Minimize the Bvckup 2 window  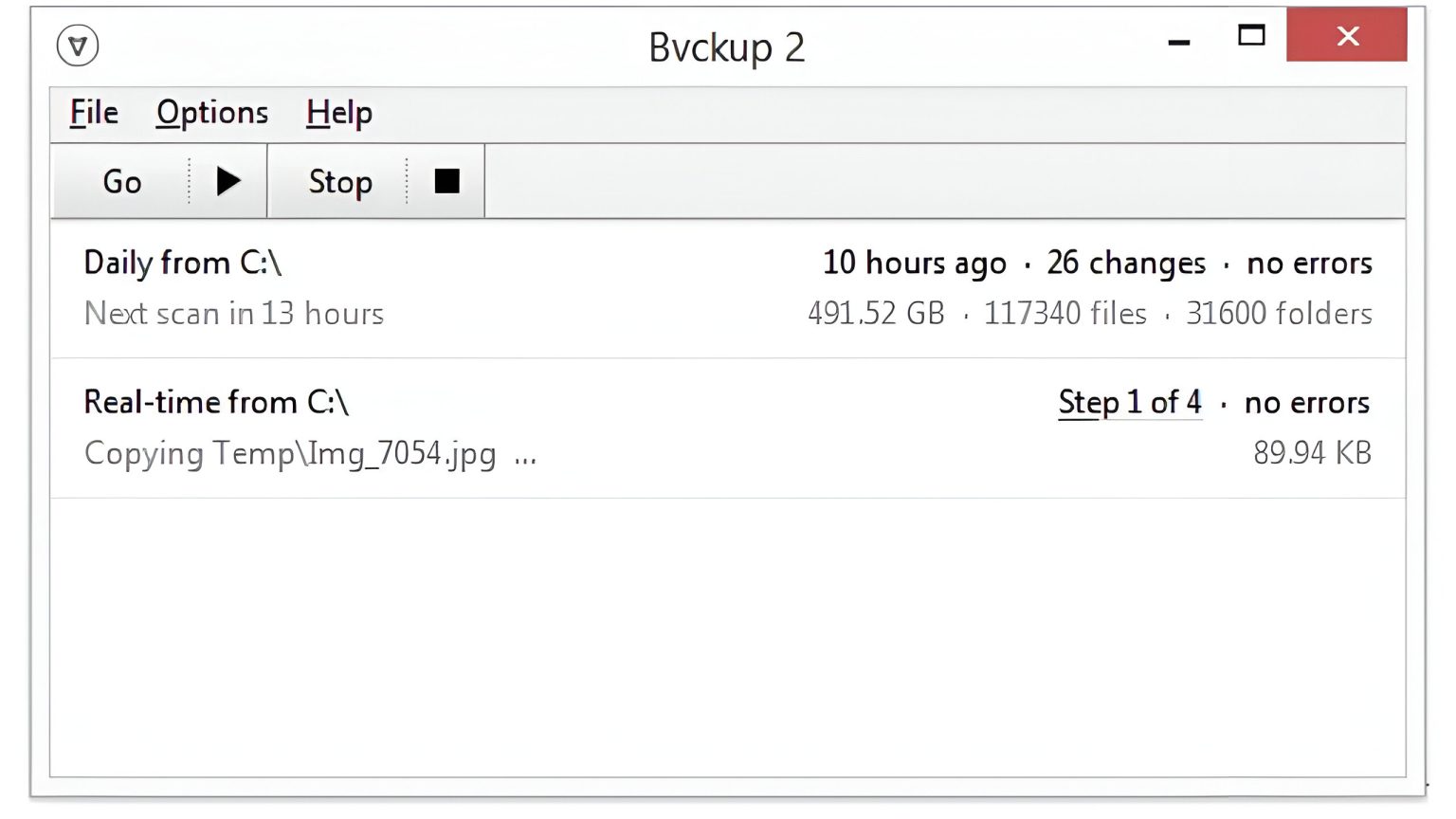(1179, 42)
